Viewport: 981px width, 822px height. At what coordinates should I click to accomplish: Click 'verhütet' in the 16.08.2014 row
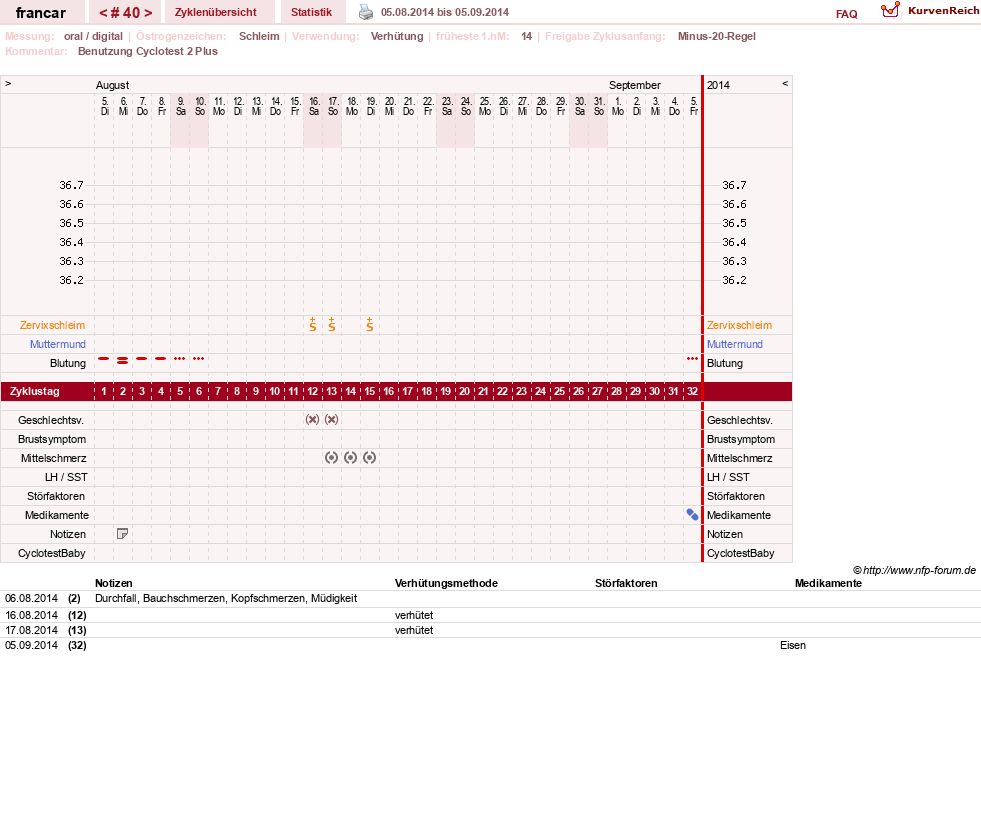pyautogui.click(x=414, y=615)
